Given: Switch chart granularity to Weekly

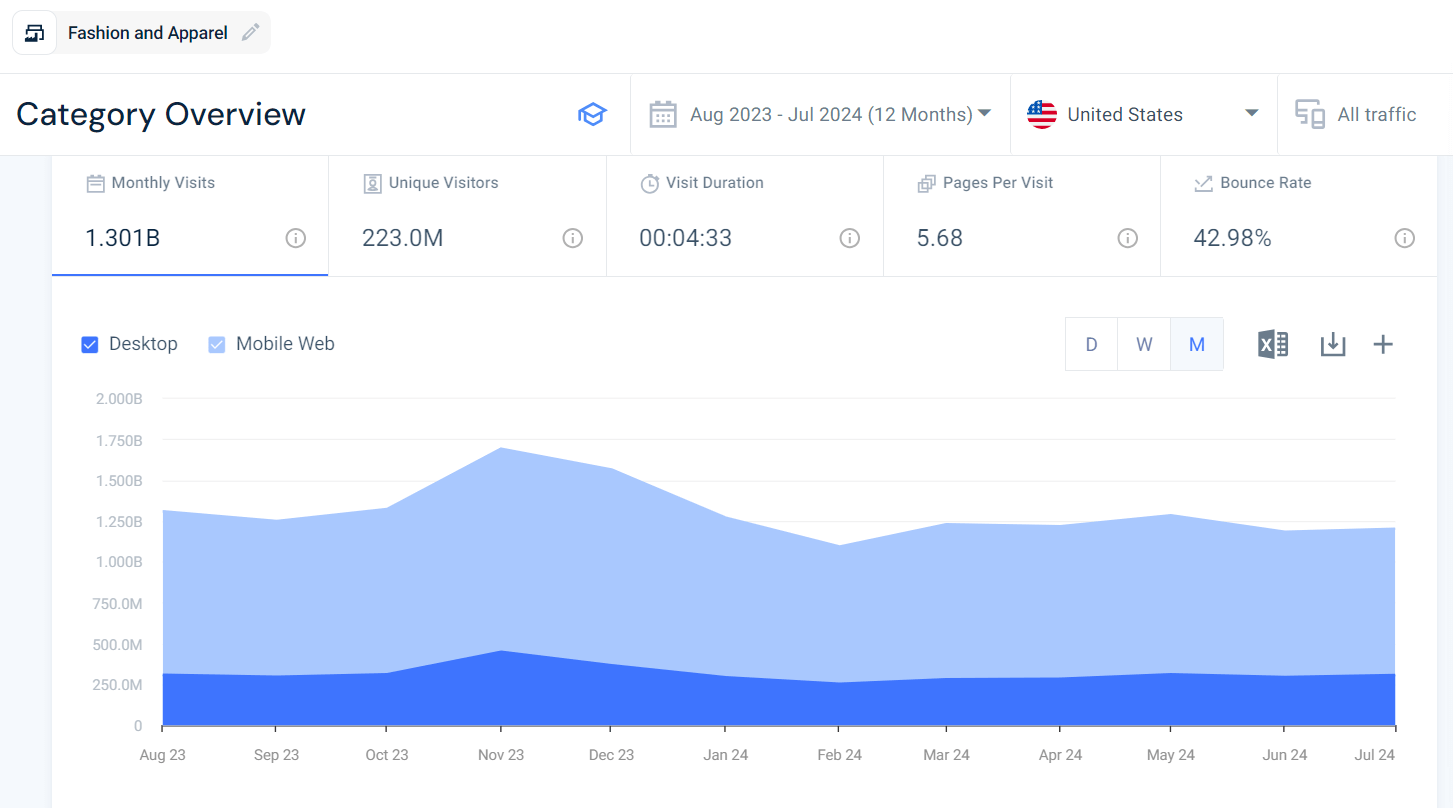Looking at the screenshot, I should point(1144,345).
